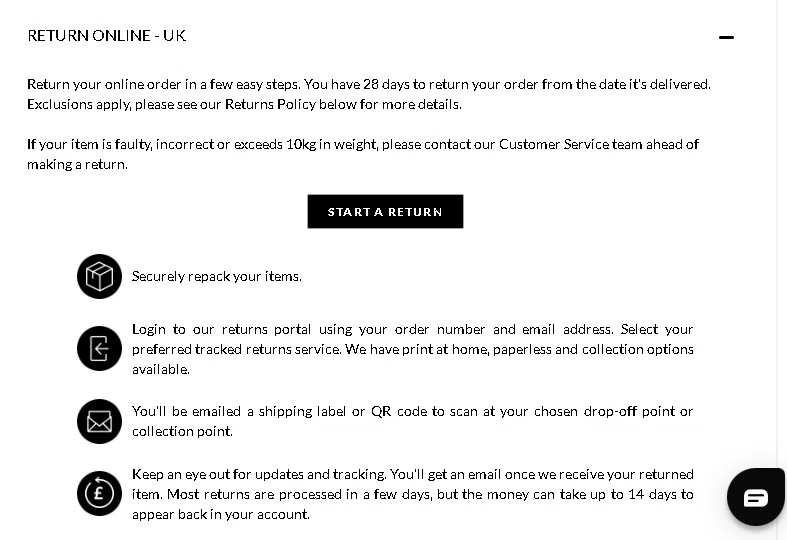Click the 'Login to our returns portal' paragraph

click(x=412, y=349)
